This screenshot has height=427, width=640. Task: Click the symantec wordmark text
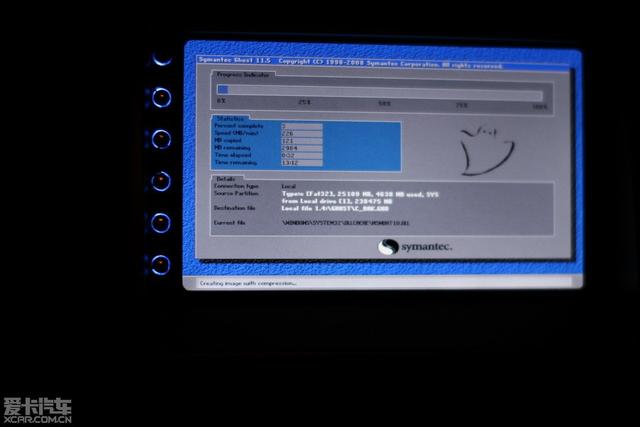click(427, 247)
